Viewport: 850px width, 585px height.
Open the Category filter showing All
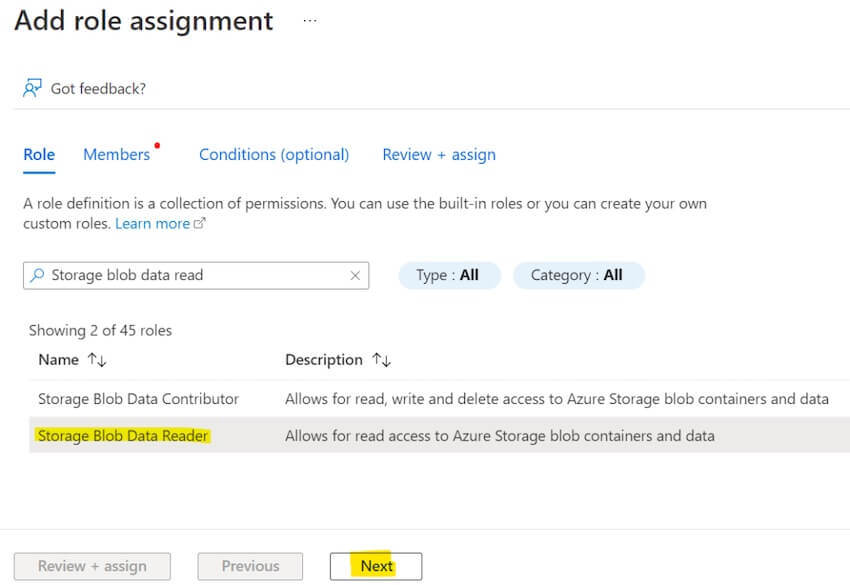578,275
